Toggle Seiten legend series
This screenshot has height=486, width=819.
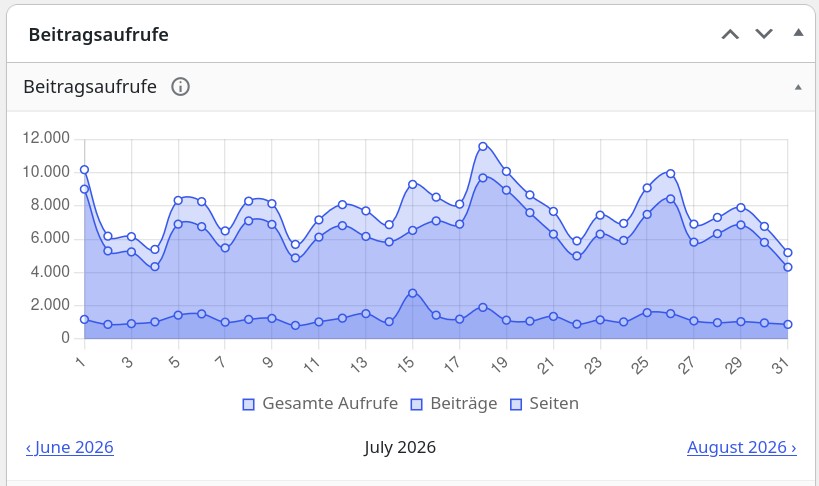pyautogui.click(x=544, y=404)
